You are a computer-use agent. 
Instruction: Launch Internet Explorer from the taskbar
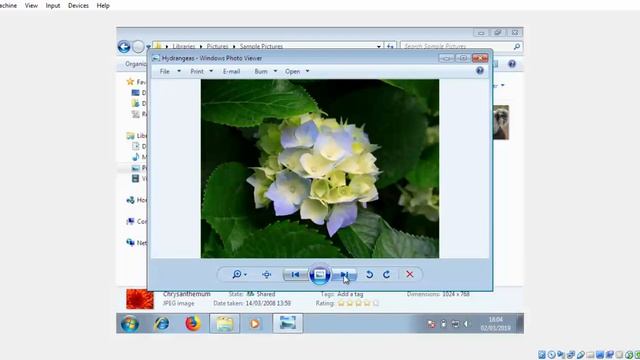(x=162, y=324)
